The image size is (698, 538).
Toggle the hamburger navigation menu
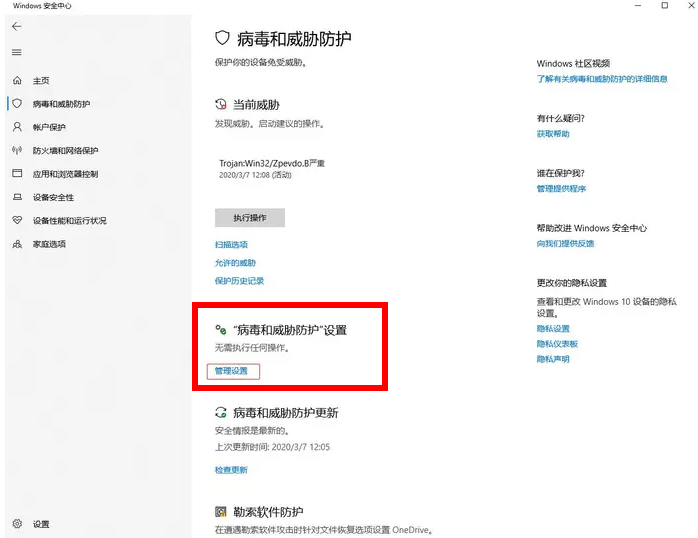[x=17, y=53]
